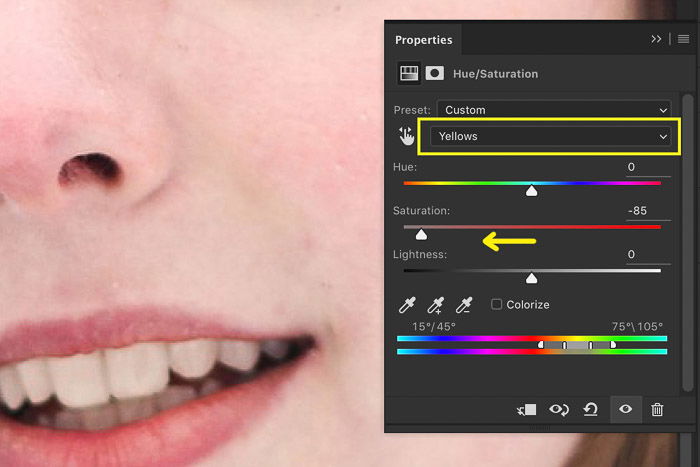Click the Properties panel vertical scrollbar
This screenshot has width=700, height=467.
coord(688,243)
